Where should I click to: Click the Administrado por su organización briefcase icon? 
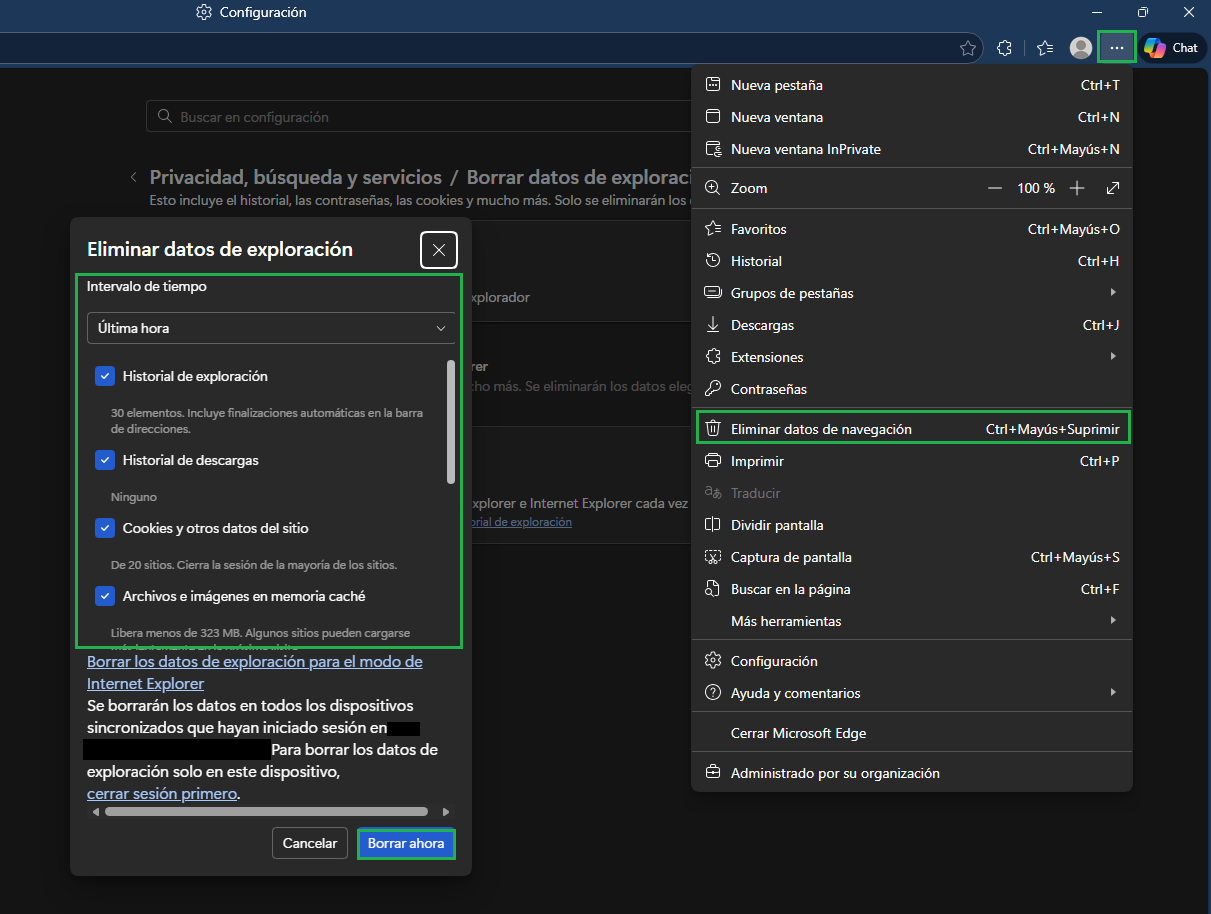click(x=713, y=773)
